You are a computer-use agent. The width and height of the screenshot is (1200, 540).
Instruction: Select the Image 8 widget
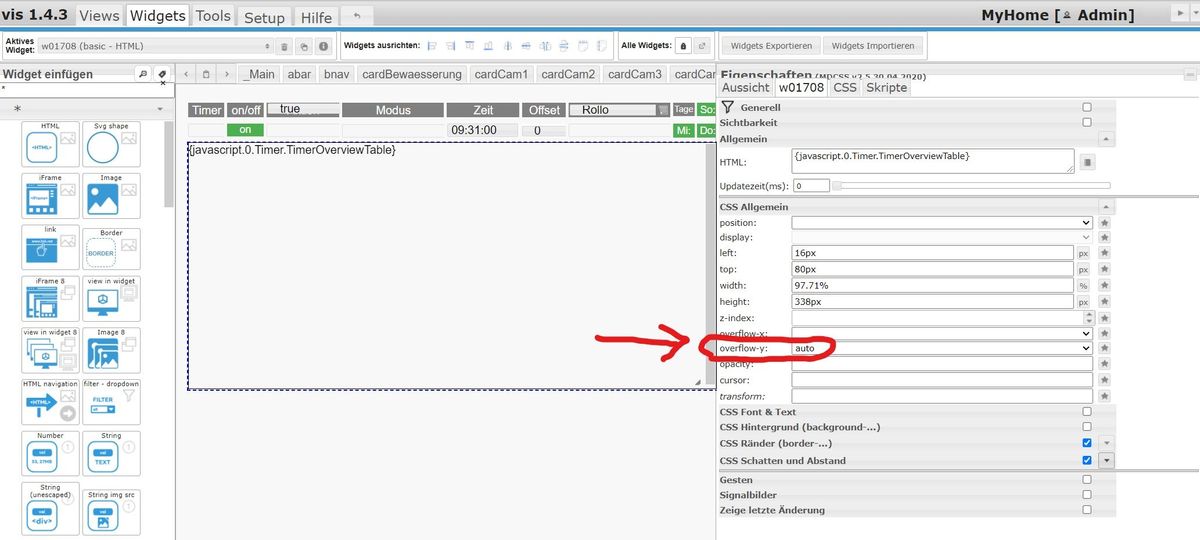click(111, 350)
